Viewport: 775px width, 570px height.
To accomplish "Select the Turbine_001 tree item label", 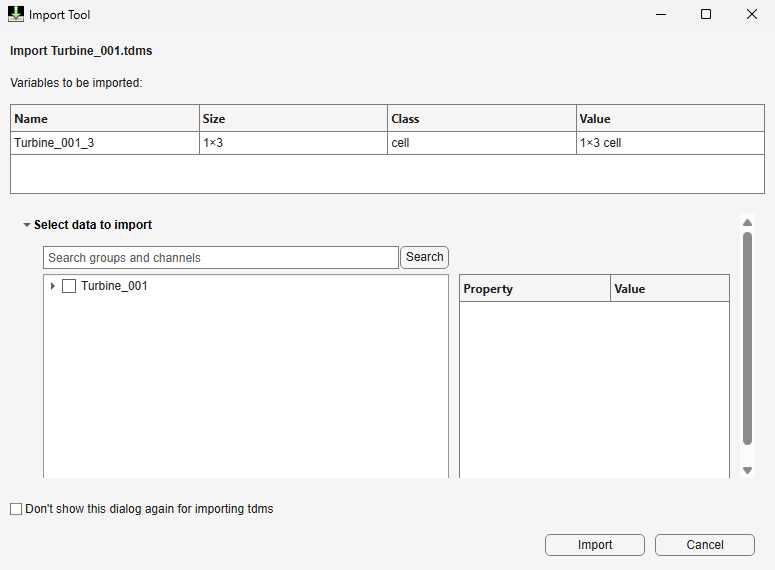I will click(114, 286).
